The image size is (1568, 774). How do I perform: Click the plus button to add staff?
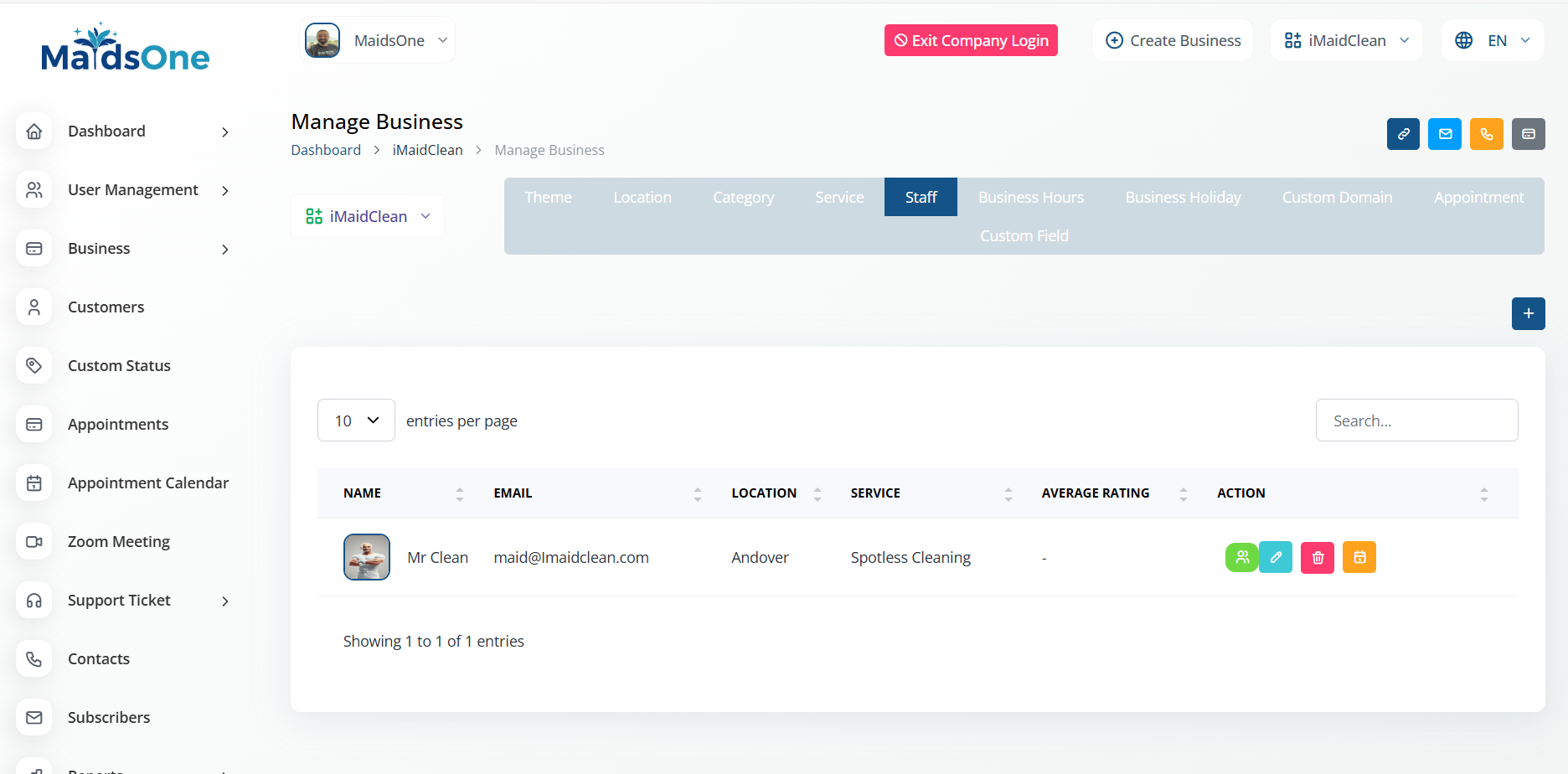tap(1529, 313)
